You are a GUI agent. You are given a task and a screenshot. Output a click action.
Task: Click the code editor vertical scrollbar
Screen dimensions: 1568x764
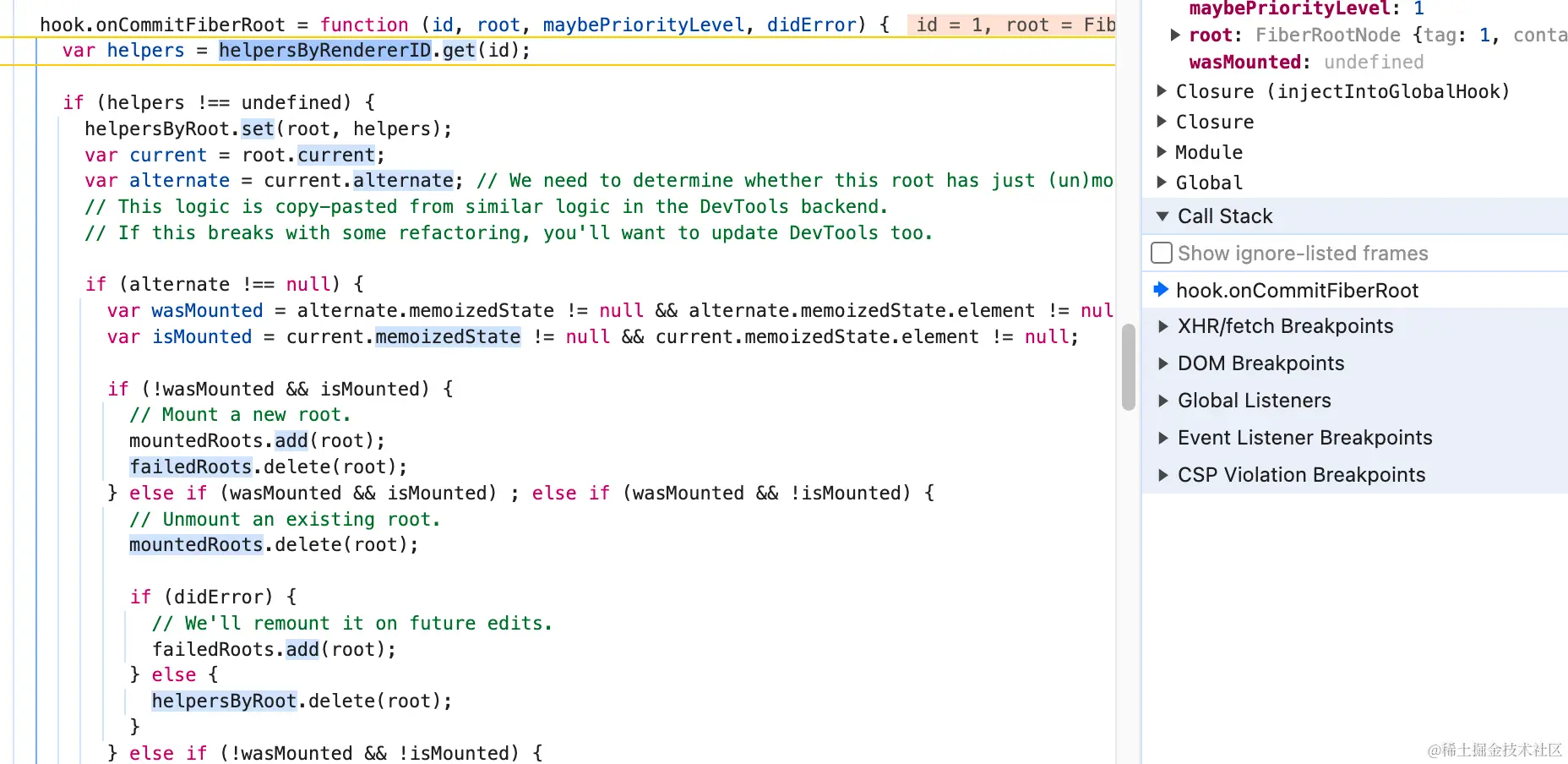pos(1128,368)
